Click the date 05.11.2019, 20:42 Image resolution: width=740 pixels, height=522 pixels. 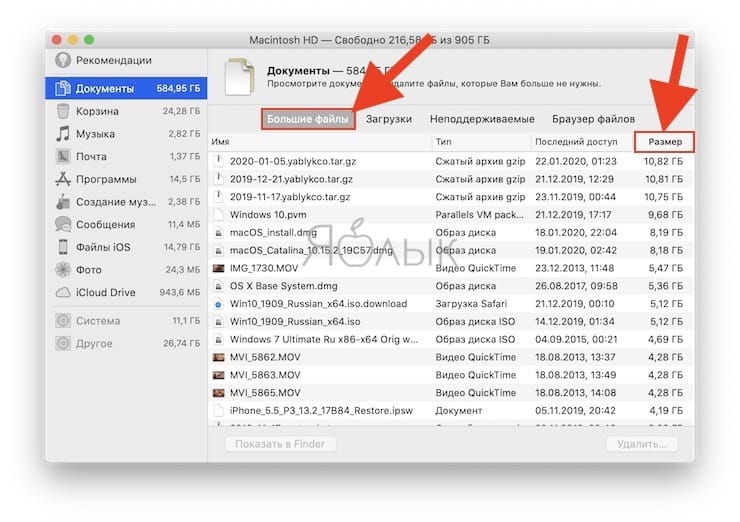point(575,411)
